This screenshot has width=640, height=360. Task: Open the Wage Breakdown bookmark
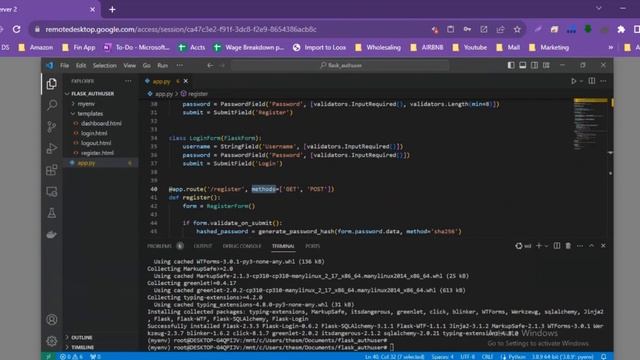pyautogui.click(x=249, y=47)
